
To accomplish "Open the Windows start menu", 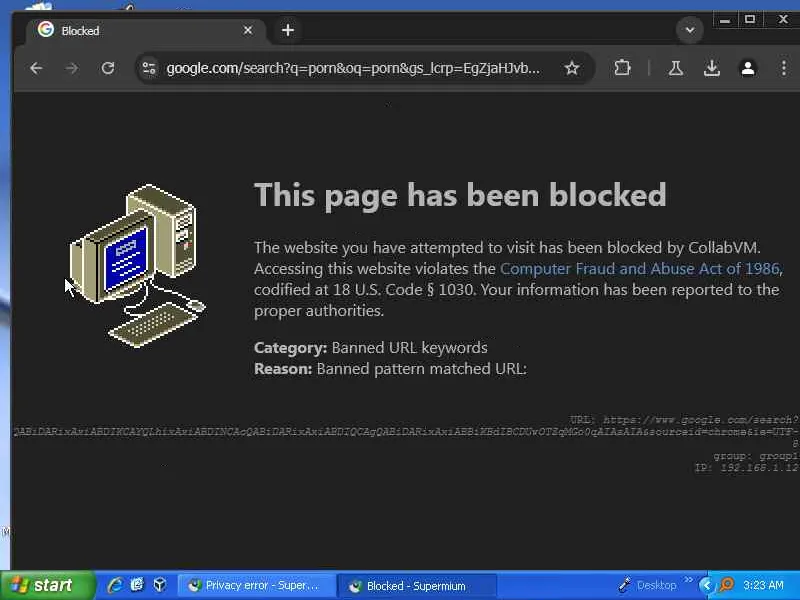I will pos(47,585).
